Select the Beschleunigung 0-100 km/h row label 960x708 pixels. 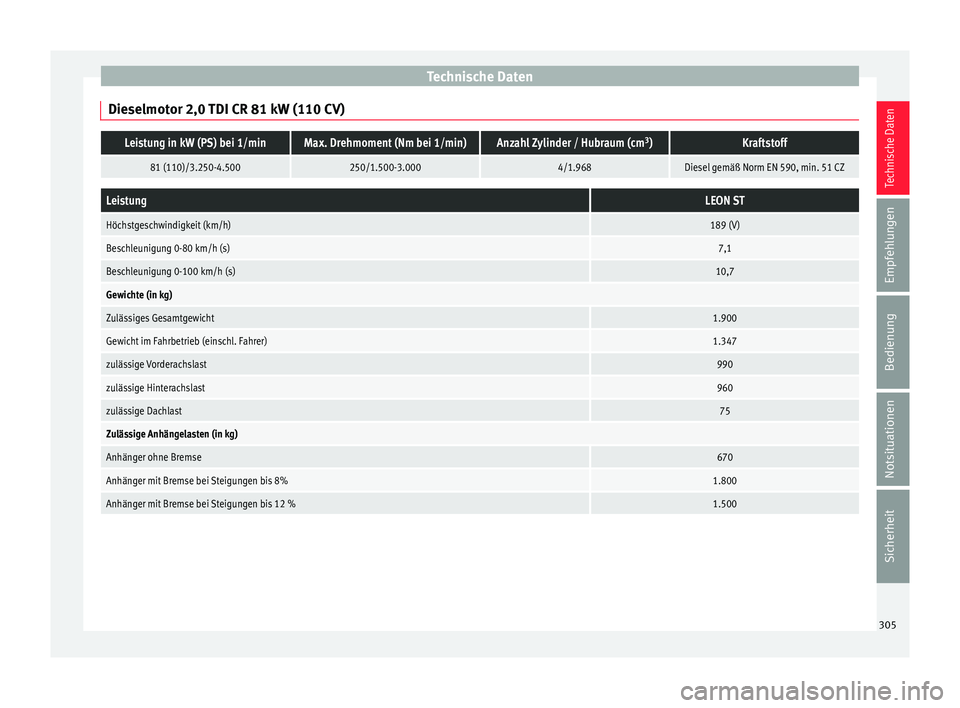tap(171, 272)
